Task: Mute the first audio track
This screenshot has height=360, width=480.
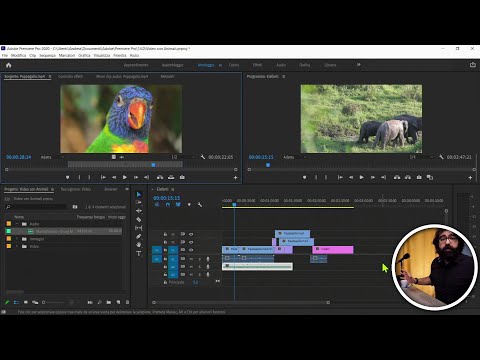Action: [191, 259]
